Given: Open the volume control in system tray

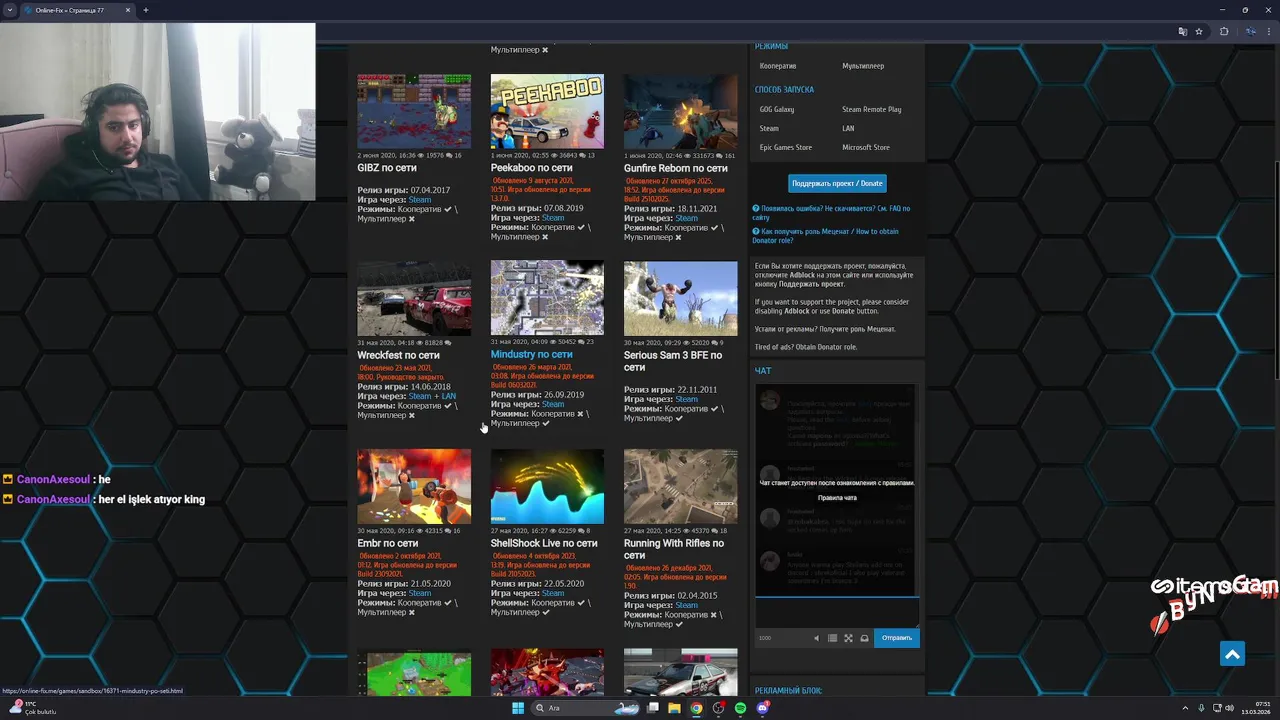Looking at the screenshot, I should (1229, 708).
